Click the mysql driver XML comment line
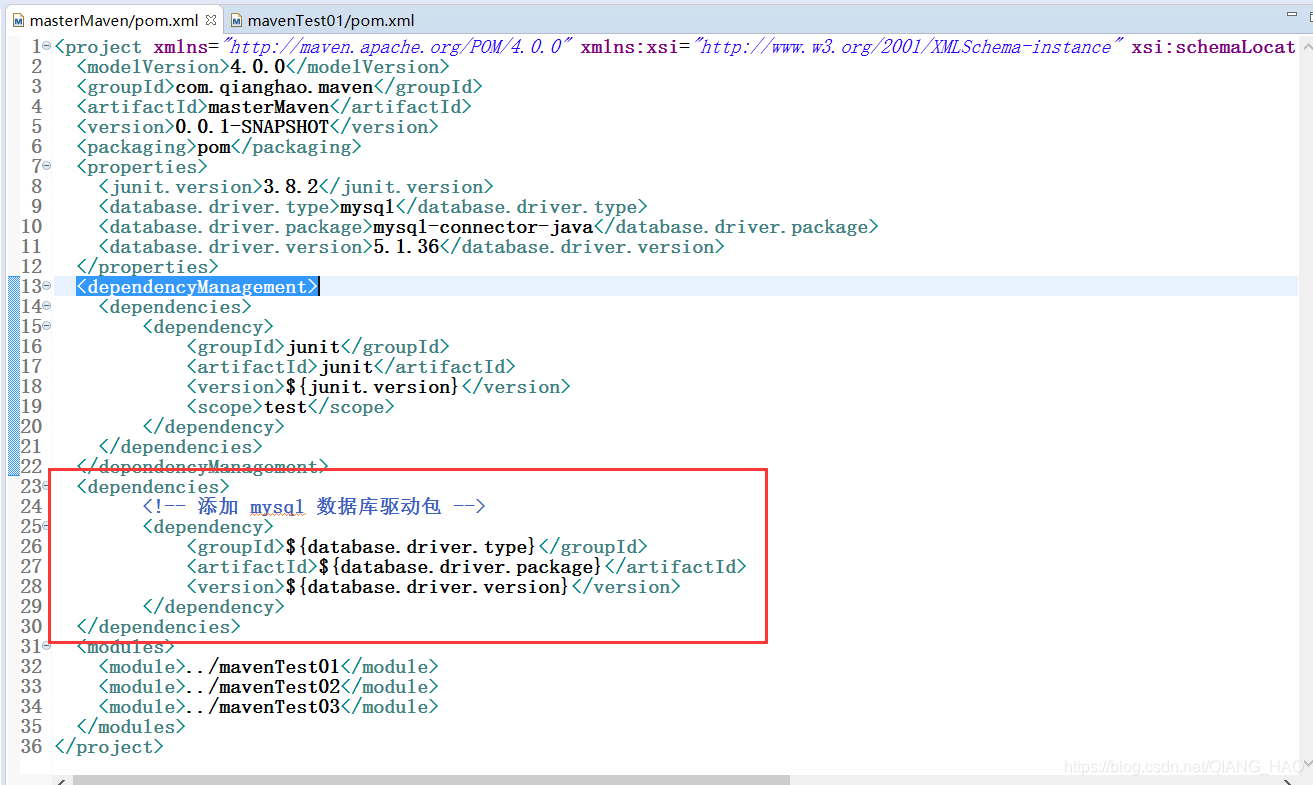 tap(313, 507)
